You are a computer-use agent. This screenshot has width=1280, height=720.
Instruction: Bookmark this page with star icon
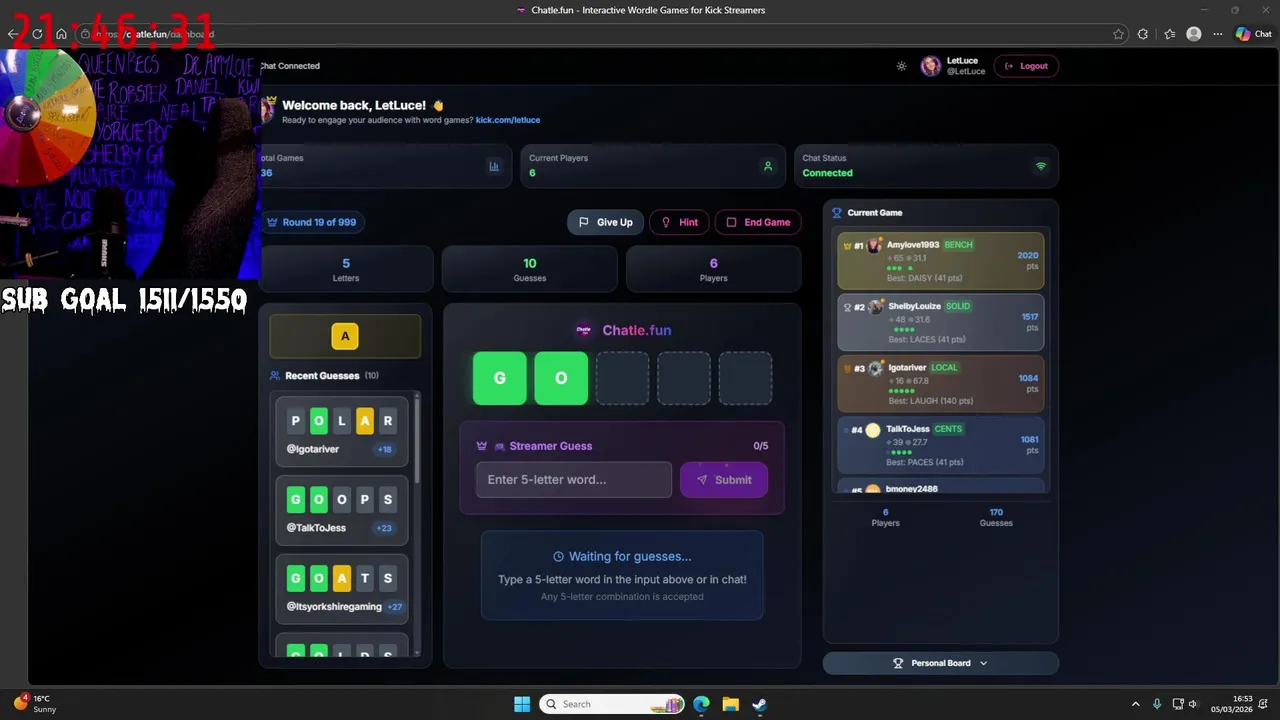(x=1118, y=34)
